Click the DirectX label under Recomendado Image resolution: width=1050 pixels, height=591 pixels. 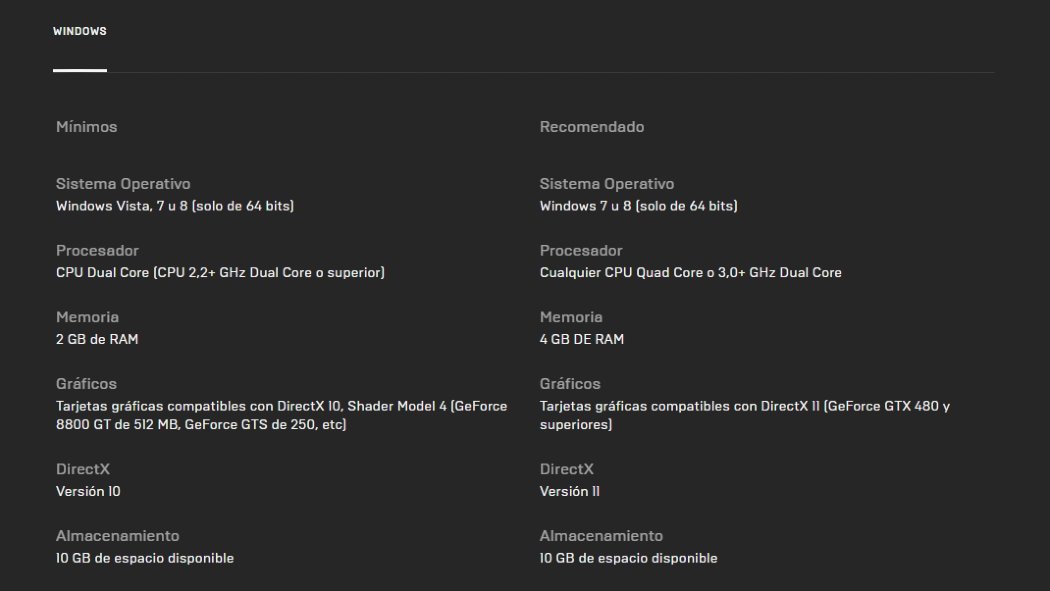[x=568, y=468]
